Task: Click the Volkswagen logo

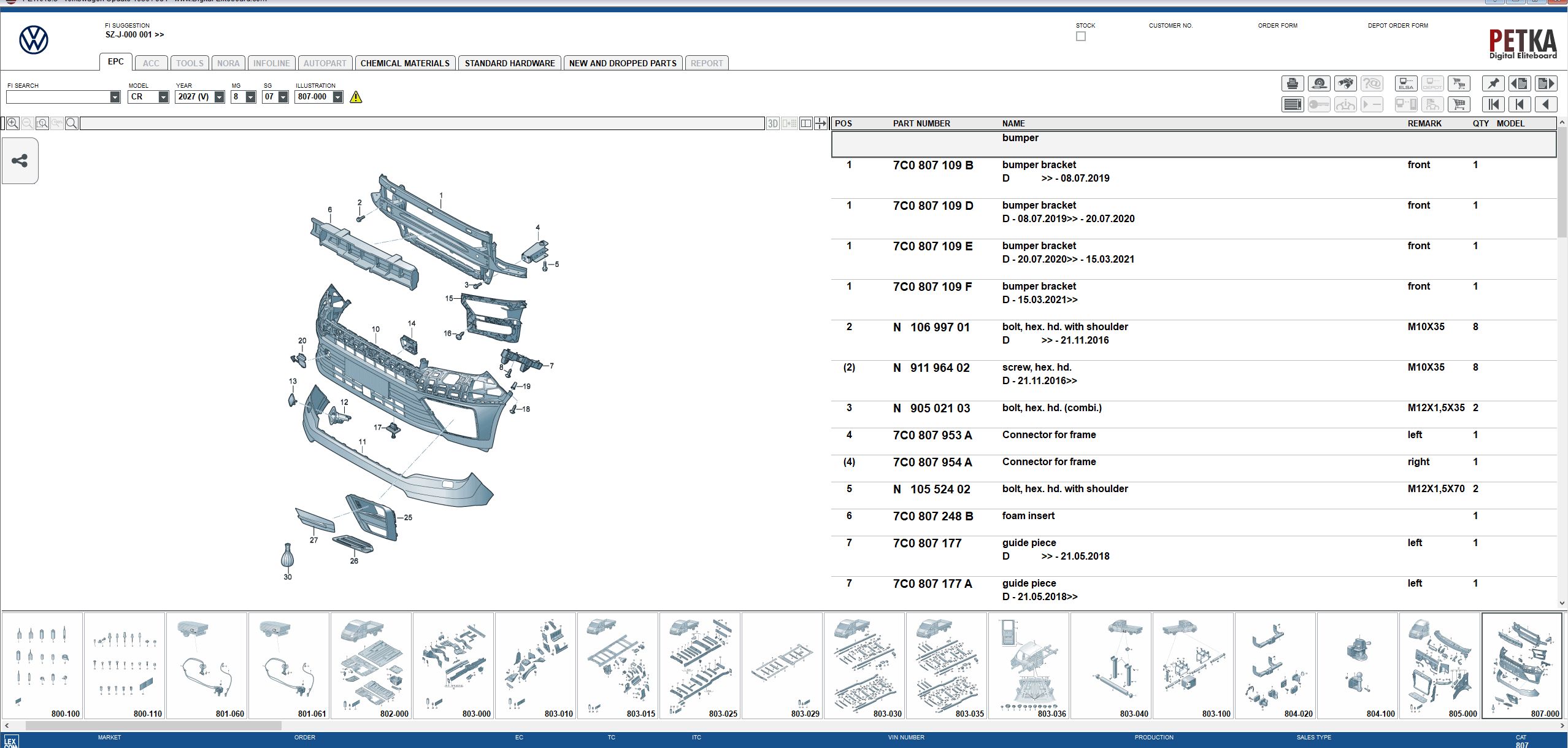Action: [x=34, y=40]
